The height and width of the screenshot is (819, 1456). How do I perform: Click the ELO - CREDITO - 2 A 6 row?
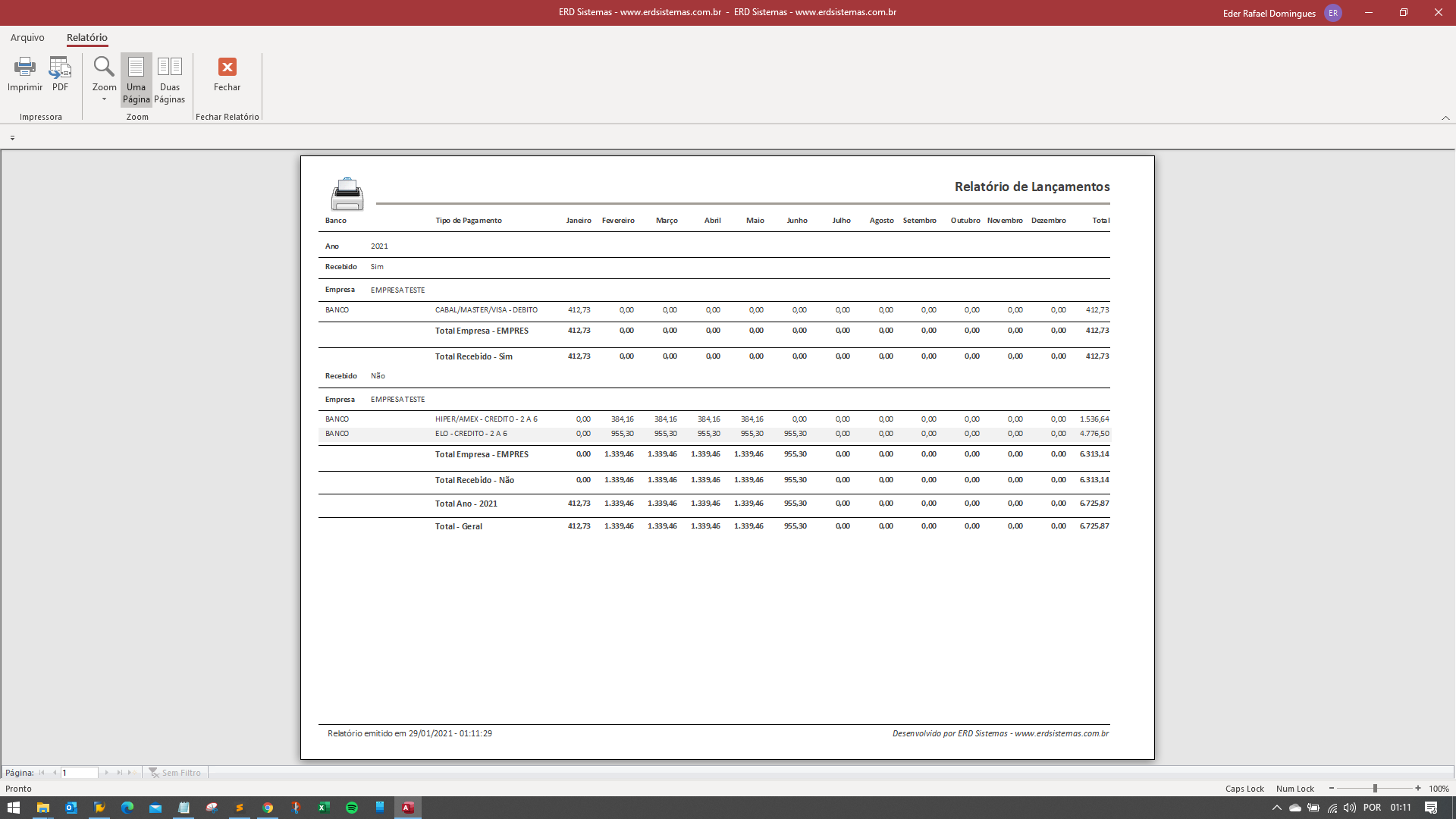tap(714, 434)
